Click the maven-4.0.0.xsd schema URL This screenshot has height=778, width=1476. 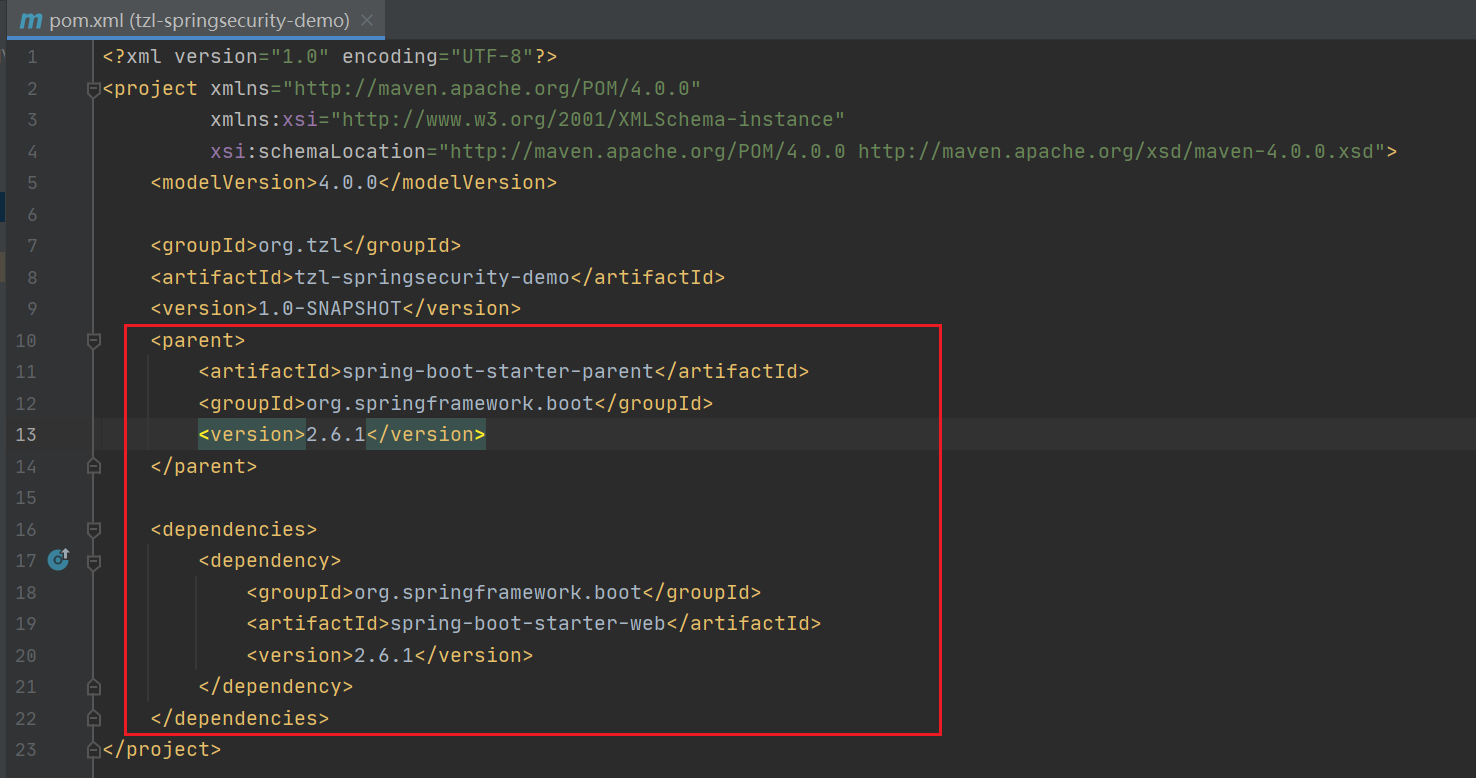point(1119,151)
